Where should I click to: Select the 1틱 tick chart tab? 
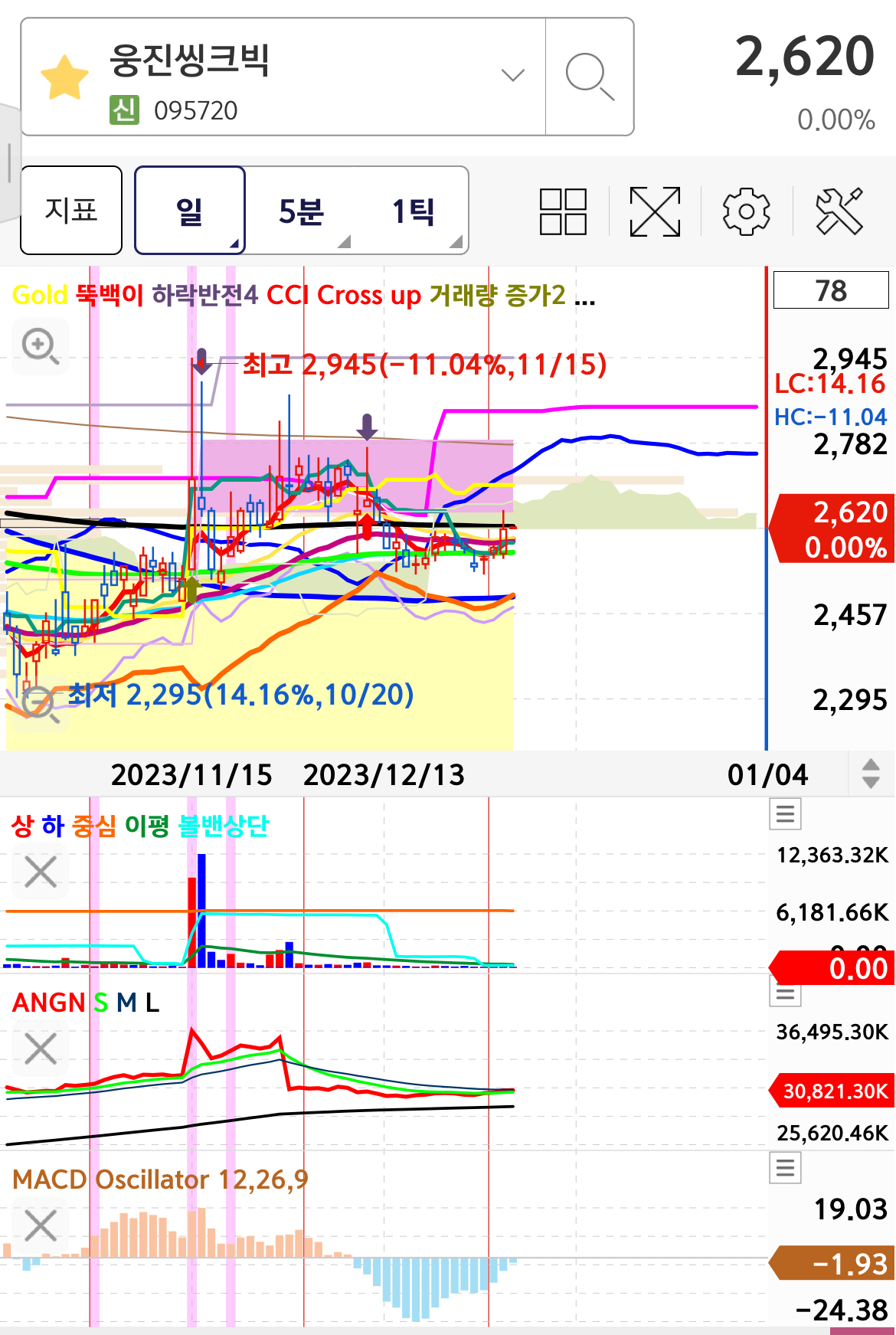tap(413, 211)
